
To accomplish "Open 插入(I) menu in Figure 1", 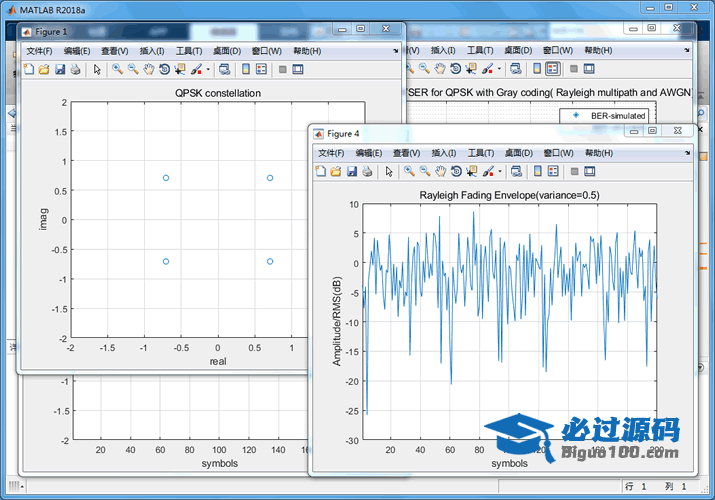I will point(152,51).
